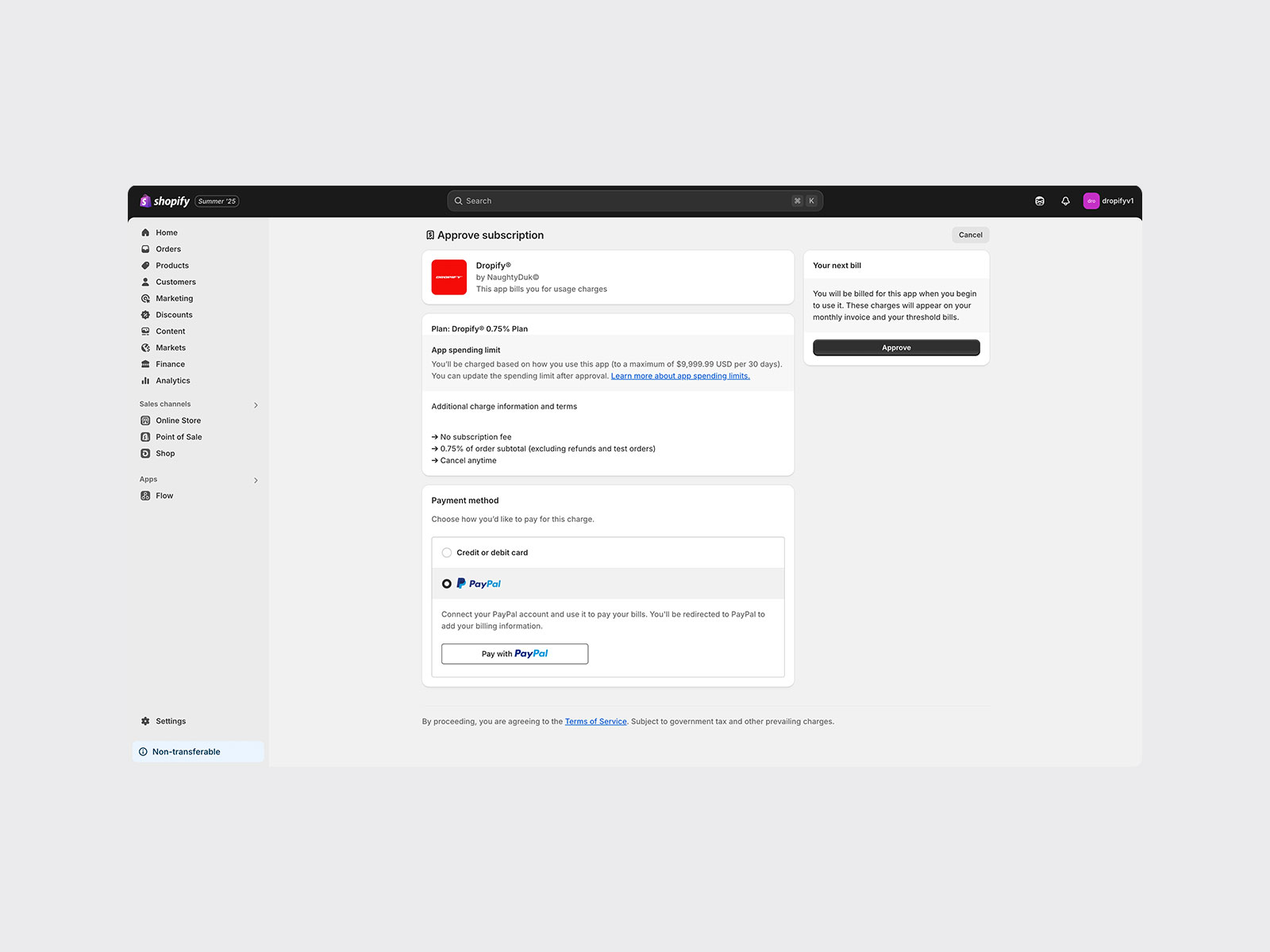Click the red Dropify app logo
1270x952 pixels.
449,277
